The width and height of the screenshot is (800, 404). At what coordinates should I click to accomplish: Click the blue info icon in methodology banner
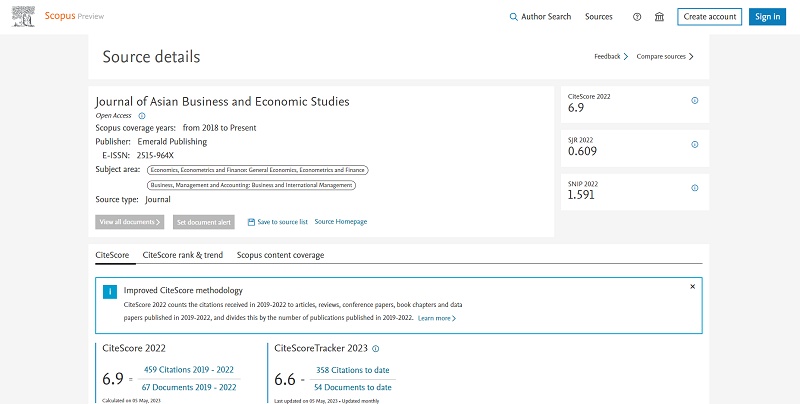(x=110, y=292)
